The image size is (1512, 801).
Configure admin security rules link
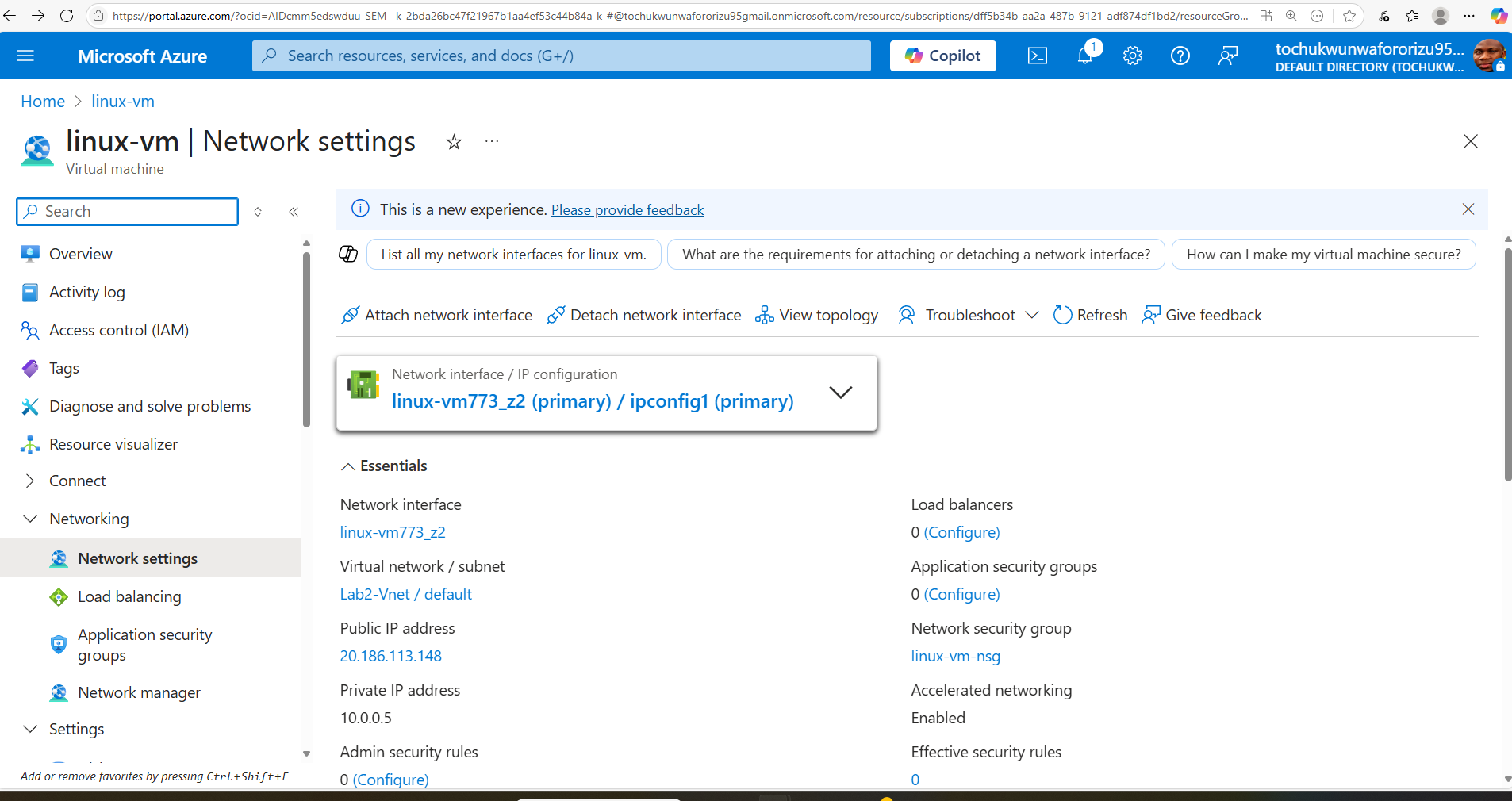pyautogui.click(x=391, y=780)
